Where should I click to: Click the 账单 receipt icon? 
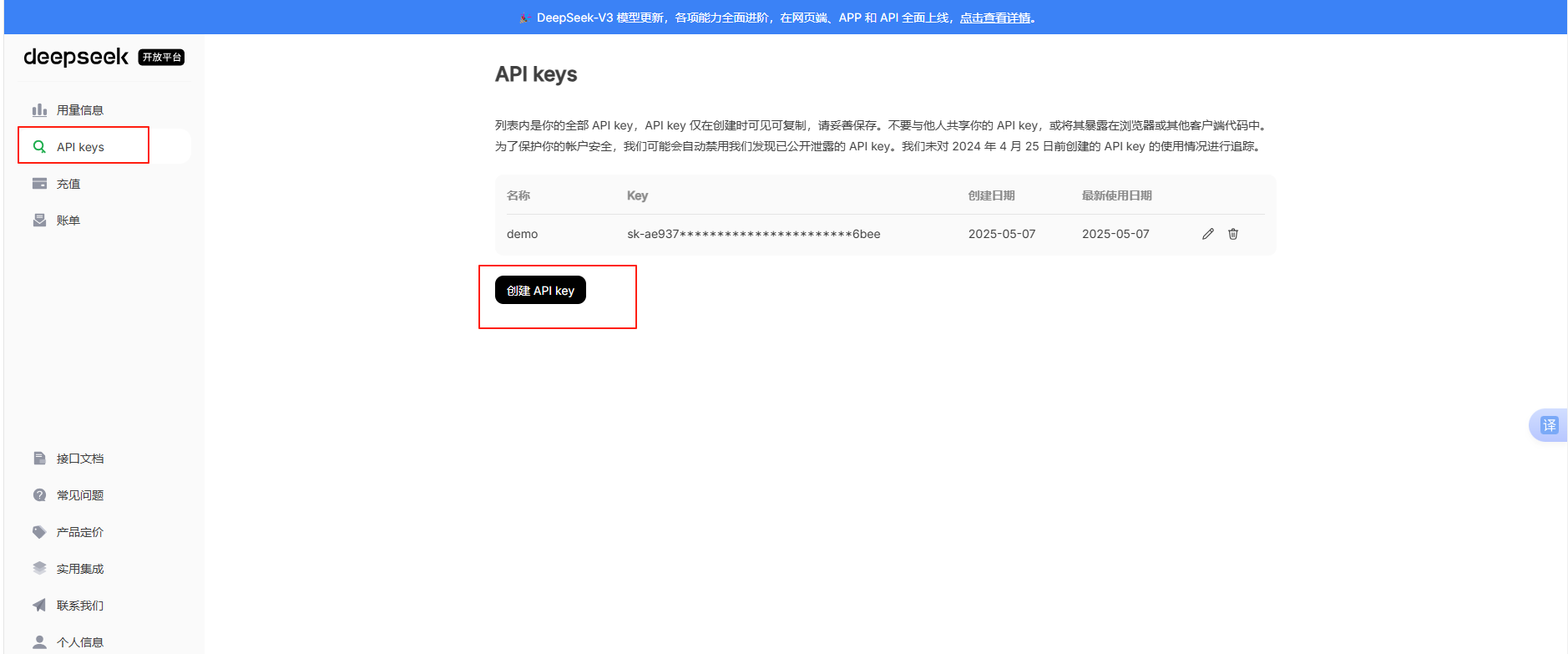pyautogui.click(x=39, y=221)
